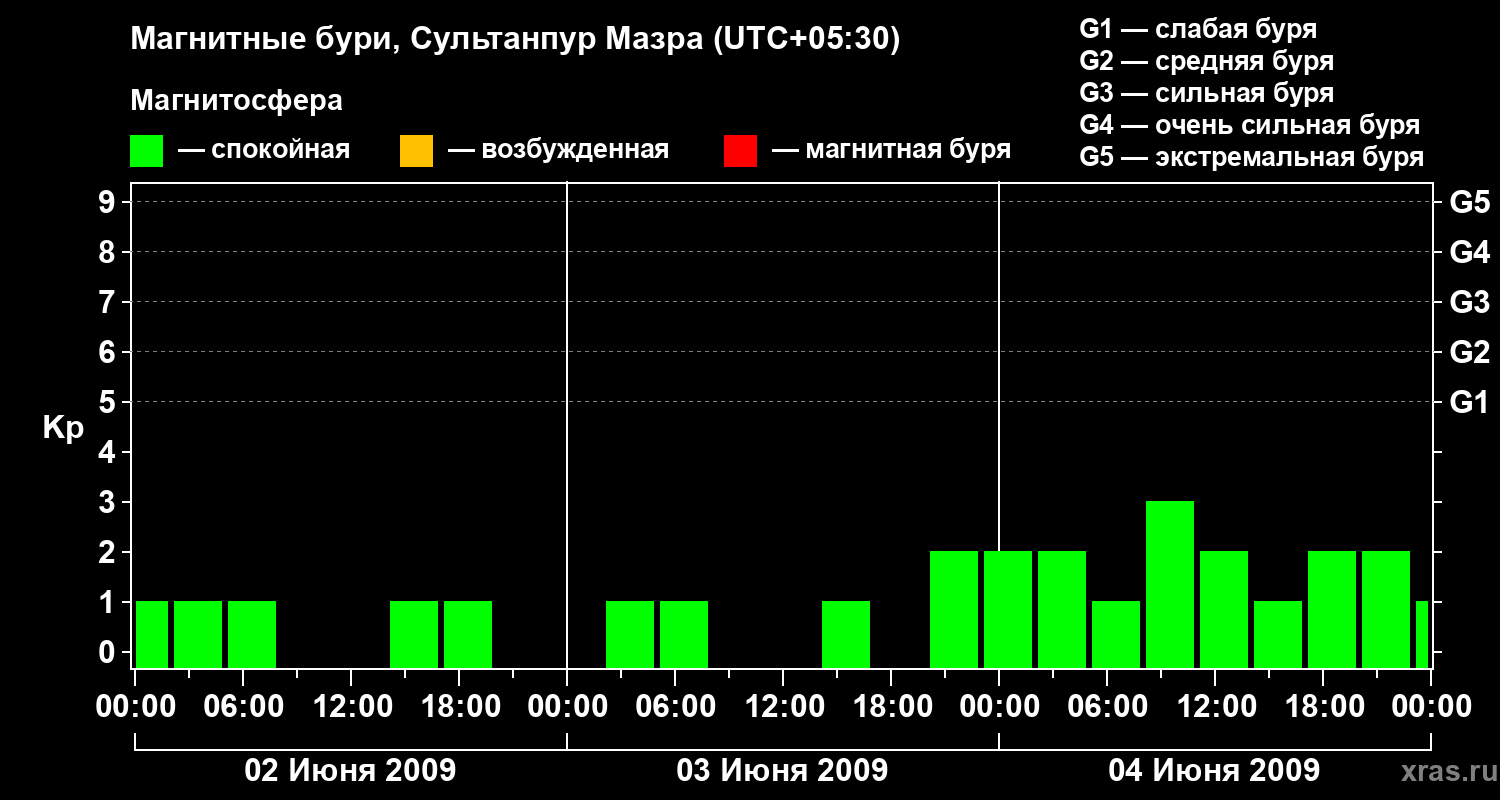Screen dimensions: 1500x800
Task: Click the 'Магнитосфера' heading
Action: click(236, 101)
